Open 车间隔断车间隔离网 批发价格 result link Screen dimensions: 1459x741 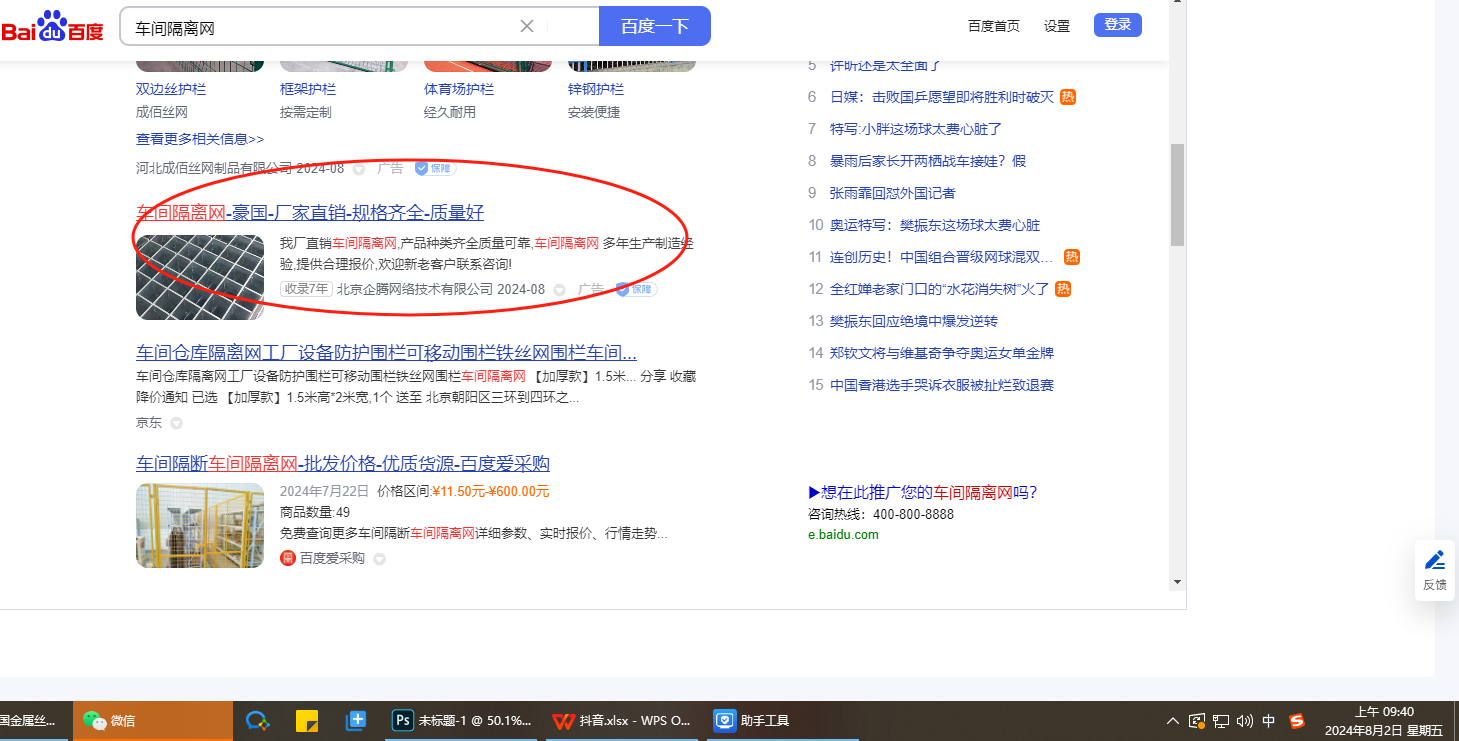tap(343, 464)
